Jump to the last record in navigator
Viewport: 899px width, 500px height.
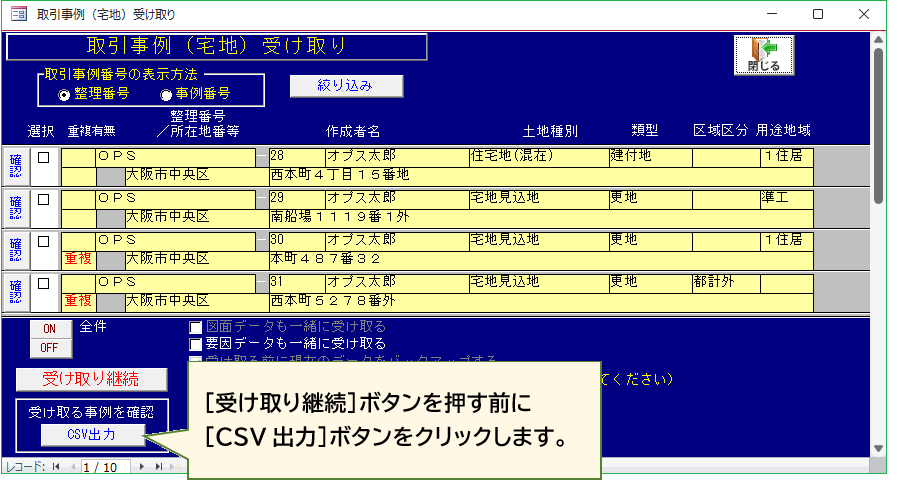point(157,467)
